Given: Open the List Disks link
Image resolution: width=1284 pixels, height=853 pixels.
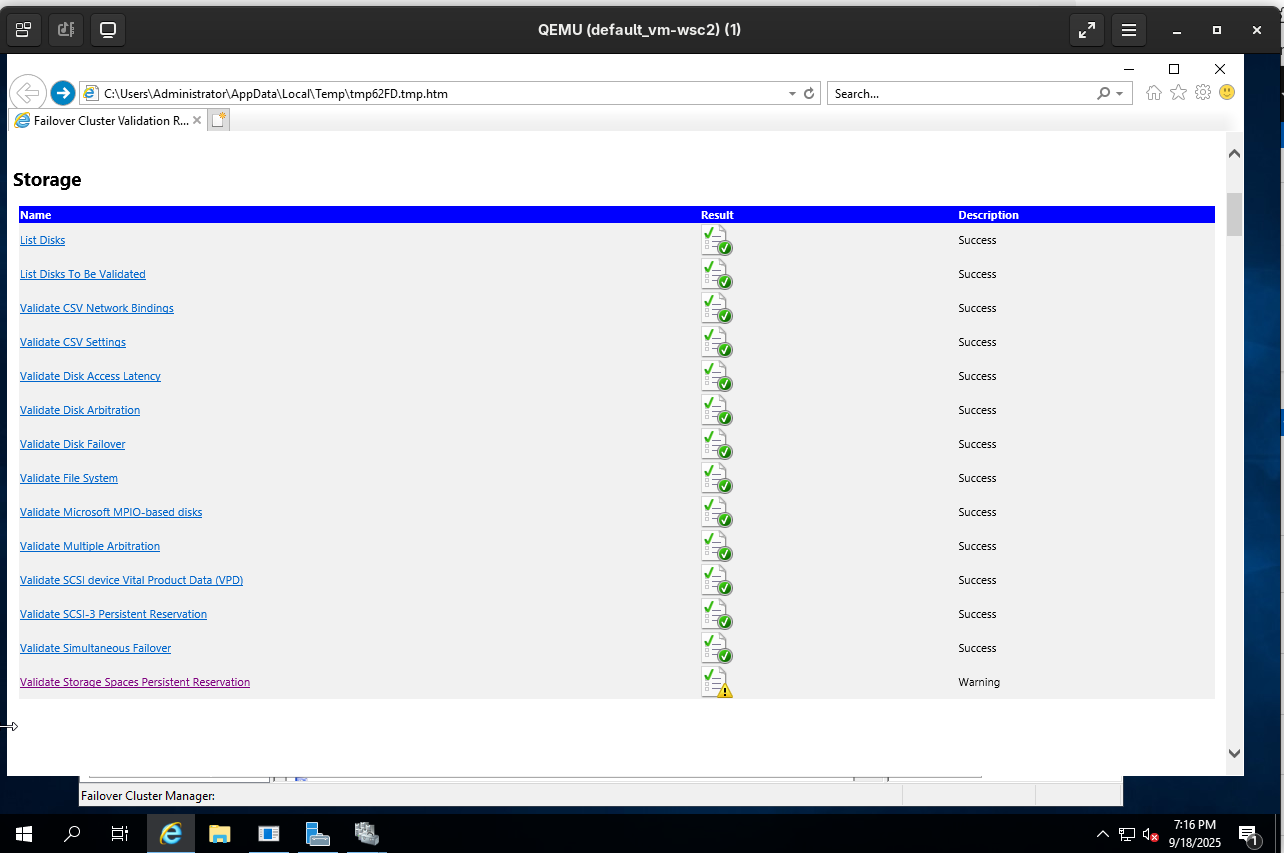Looking at the screenshot, I should (x=42, y=240).
